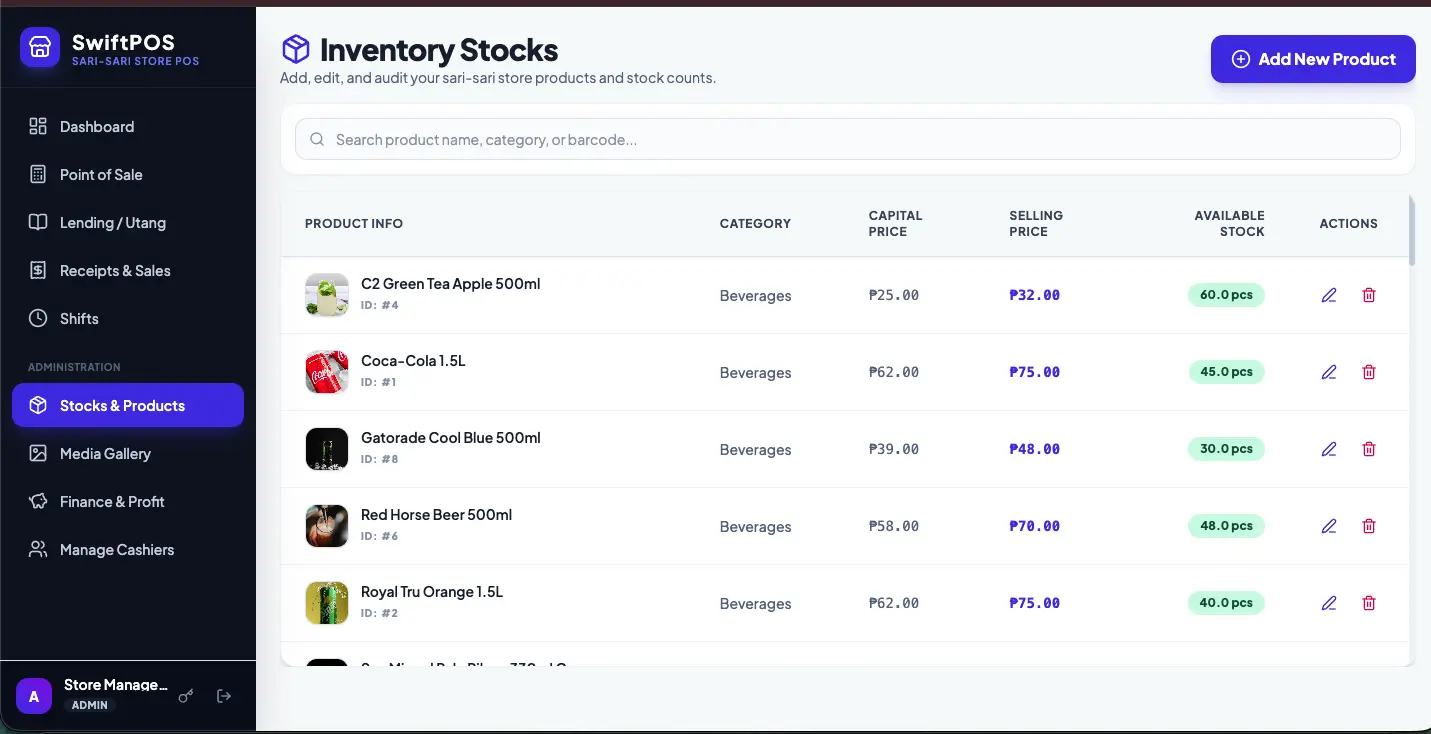Click the ₱70.00 selling price
The width and height of the screenshot is (1431, 734).
(1035, 526)
